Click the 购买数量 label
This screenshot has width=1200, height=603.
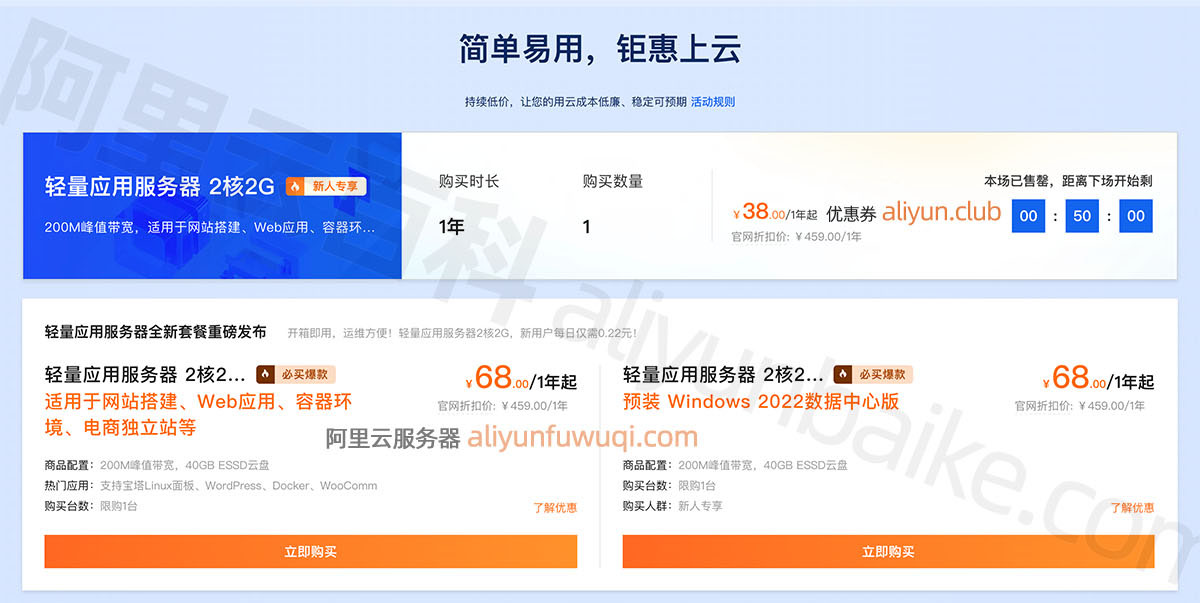tap(613, 181)
